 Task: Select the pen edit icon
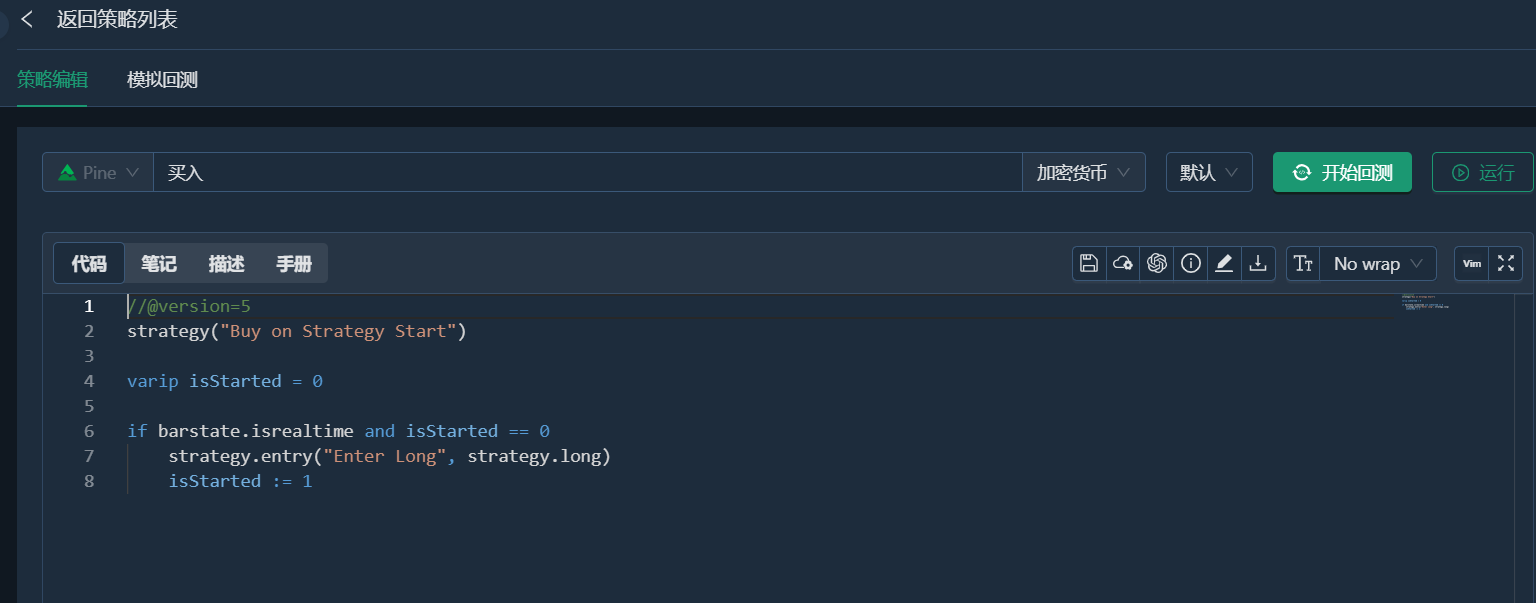point(1224,263)
